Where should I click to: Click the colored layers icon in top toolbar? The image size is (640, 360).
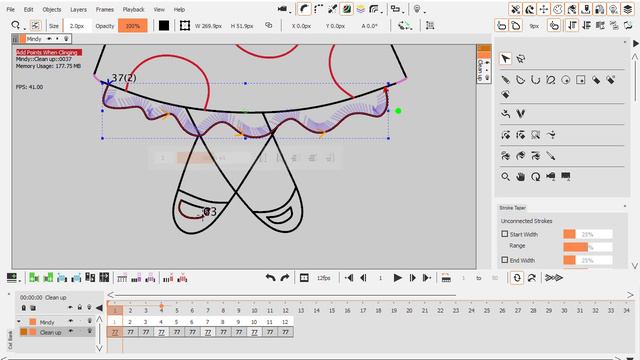tap(360, 9)
